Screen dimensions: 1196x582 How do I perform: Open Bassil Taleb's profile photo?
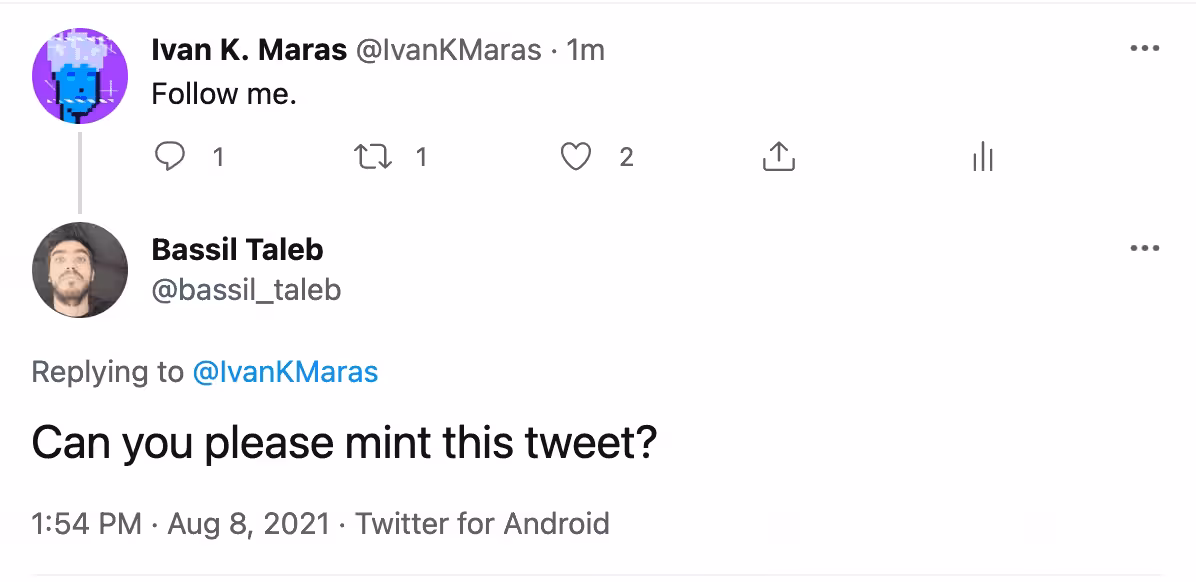coord(79,269)
